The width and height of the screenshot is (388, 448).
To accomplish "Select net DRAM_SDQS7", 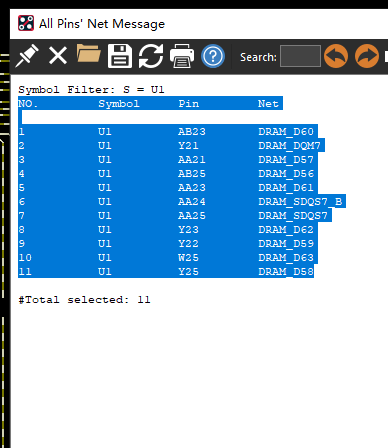I will [x=293, y=216].
